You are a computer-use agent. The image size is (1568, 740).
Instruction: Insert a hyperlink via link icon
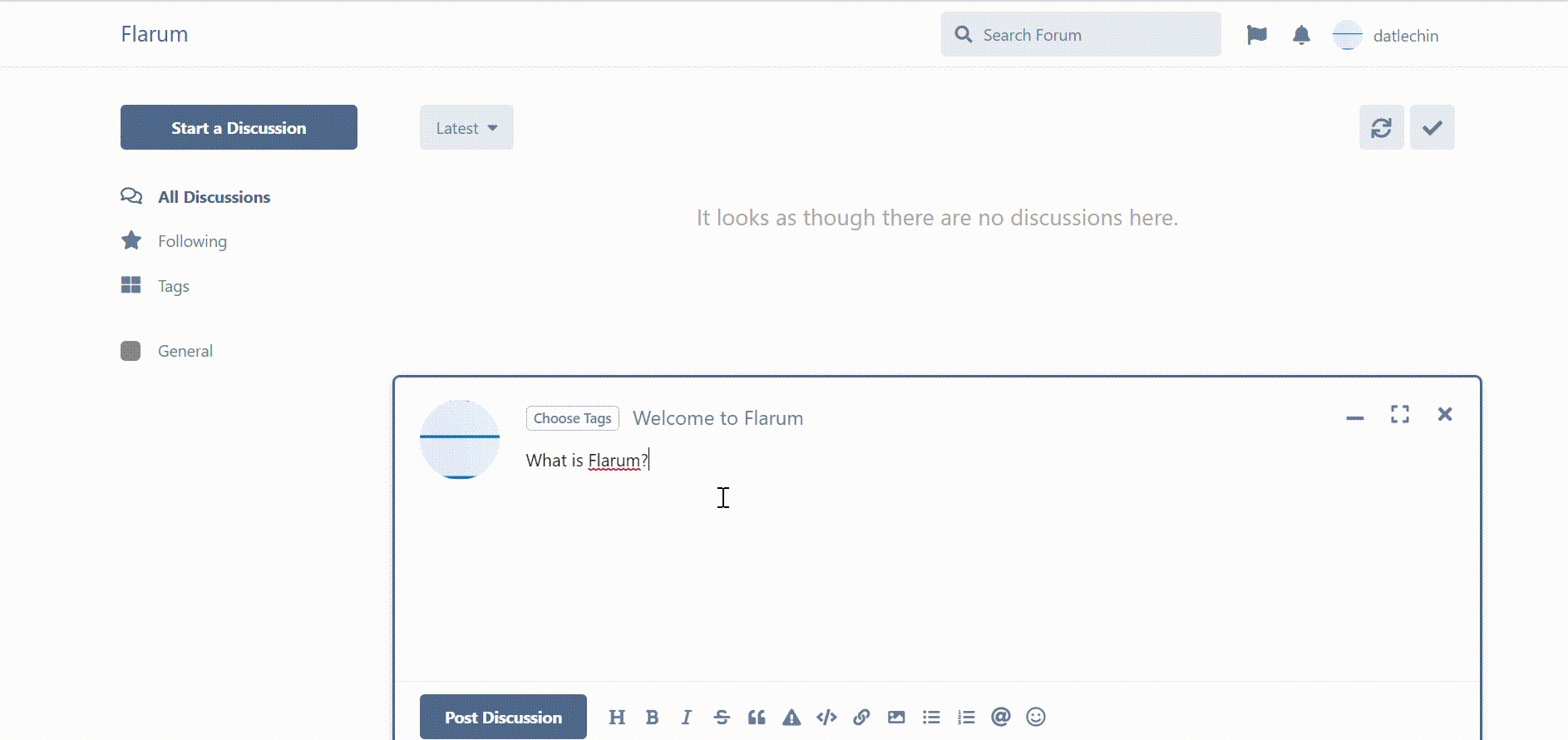coord(860,717)
